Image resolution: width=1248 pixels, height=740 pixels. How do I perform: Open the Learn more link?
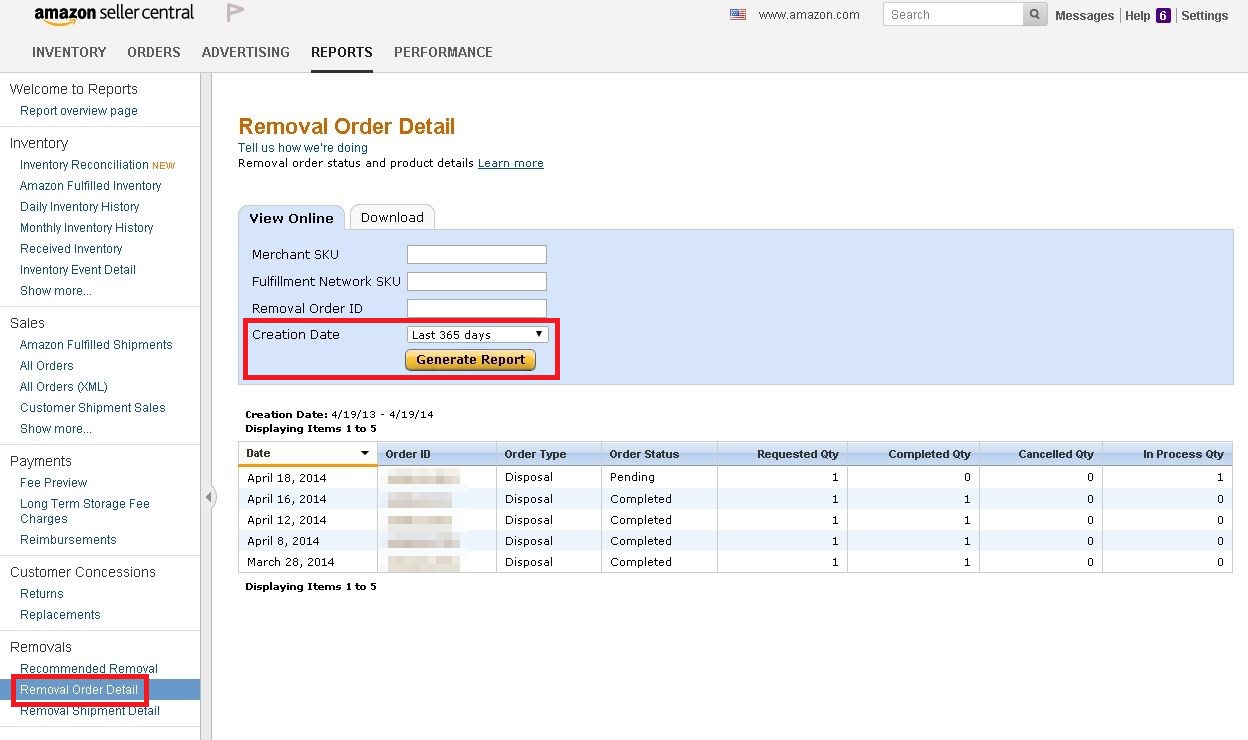511,163
